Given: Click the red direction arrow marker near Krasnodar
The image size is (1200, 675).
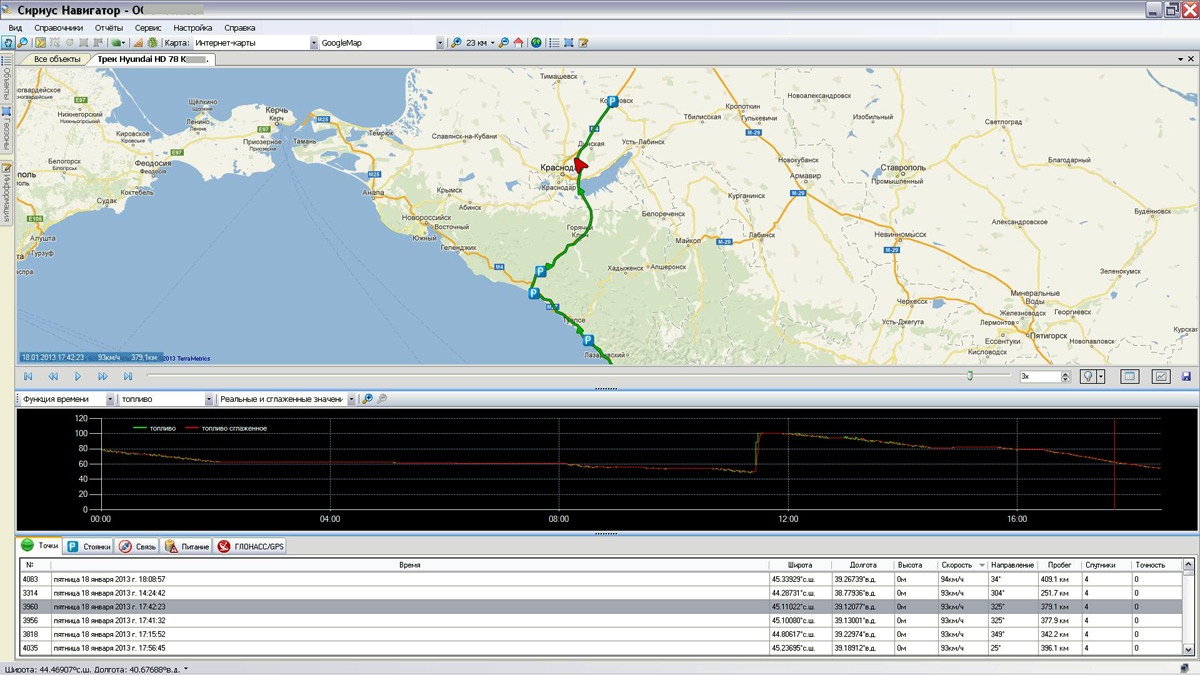Looking at the screenshot, I should pos(581,165).
